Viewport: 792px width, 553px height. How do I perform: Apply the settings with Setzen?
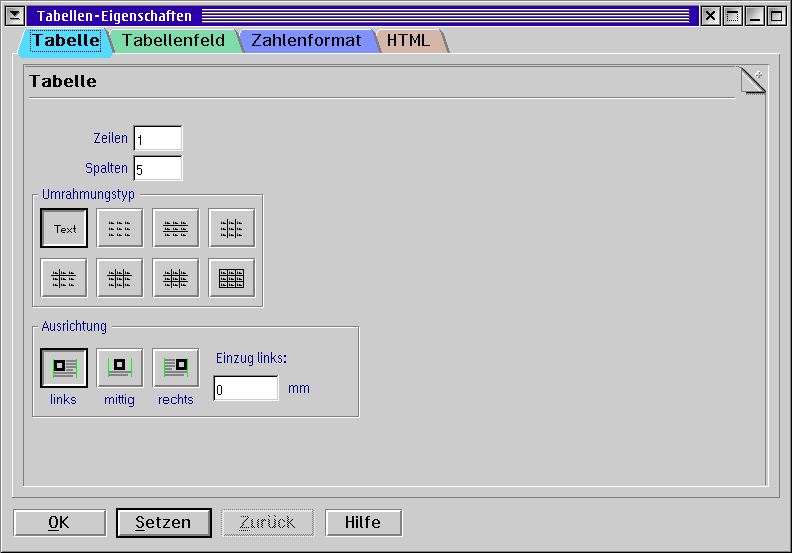[x=164, y=523]
